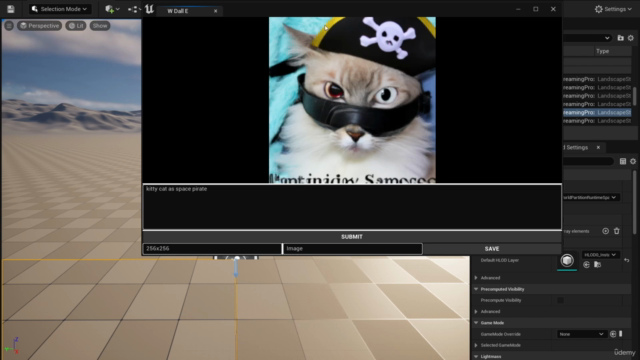Browse to HLOD Layer asset in Content Browser
The width and height of the screenshot is (640, 360).
(597, 264)
